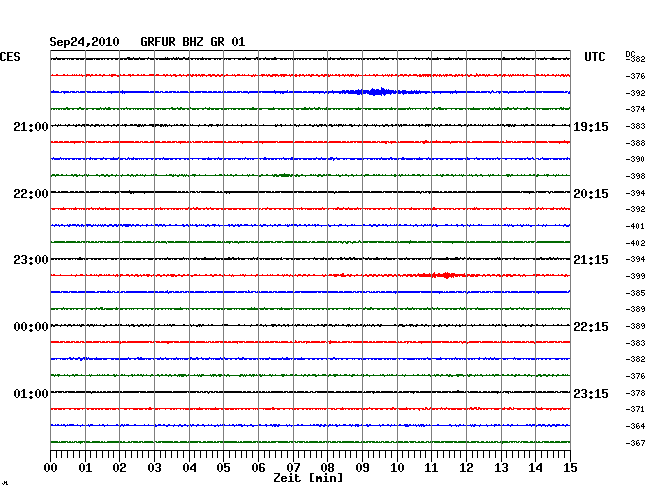
Task: Click the 03 minute axis label
Action: [154, 467]
